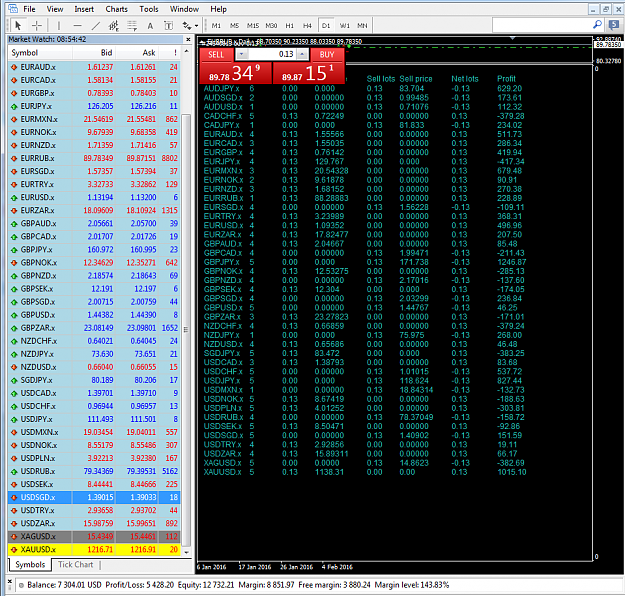625x596 pixels.
Task: Click the connection status icon near Balance
Action: [x=22, y=585]
